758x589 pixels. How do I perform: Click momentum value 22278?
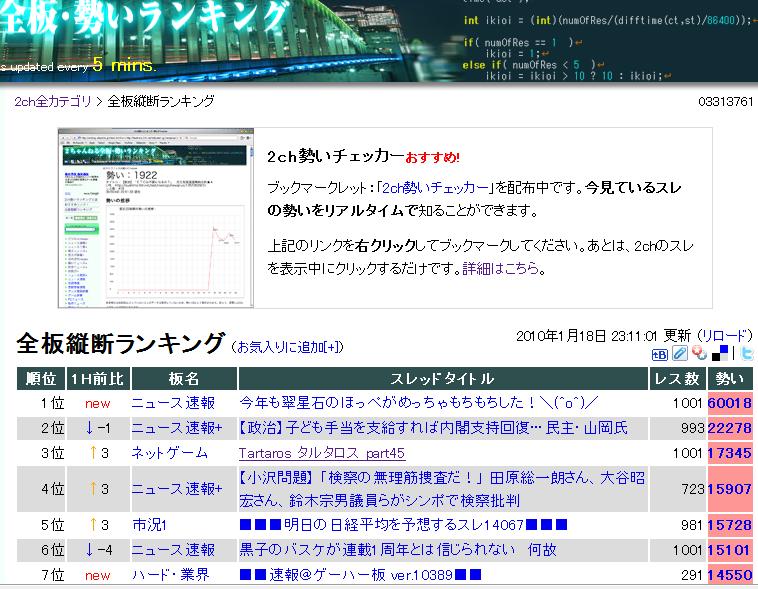coord(730,428)
